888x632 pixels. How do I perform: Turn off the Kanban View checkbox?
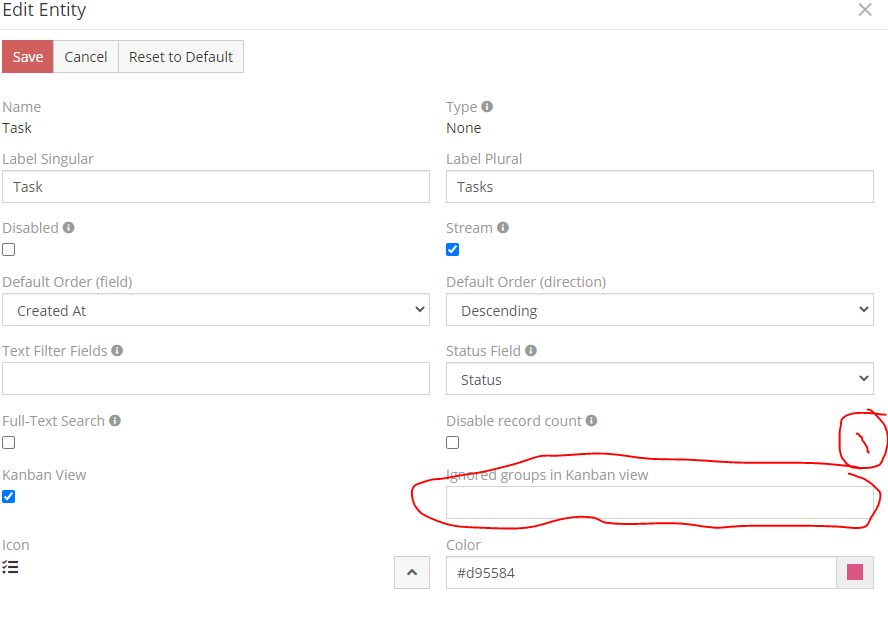[9, 497]
